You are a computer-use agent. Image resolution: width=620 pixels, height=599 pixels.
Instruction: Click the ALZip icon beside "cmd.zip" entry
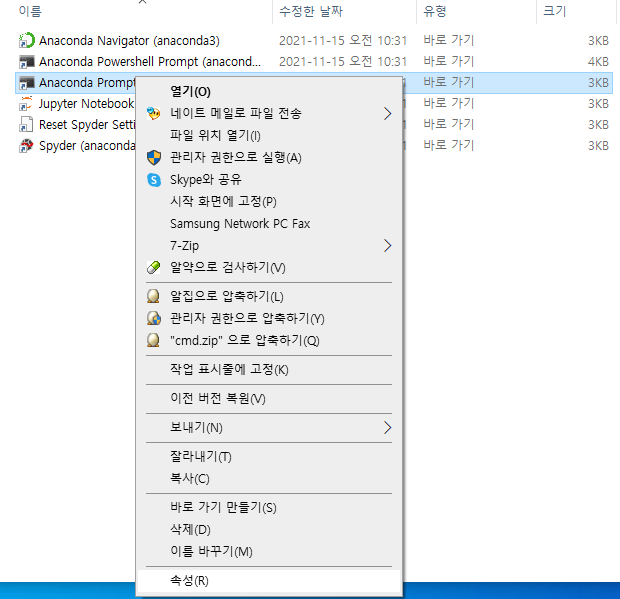point(153,340)
